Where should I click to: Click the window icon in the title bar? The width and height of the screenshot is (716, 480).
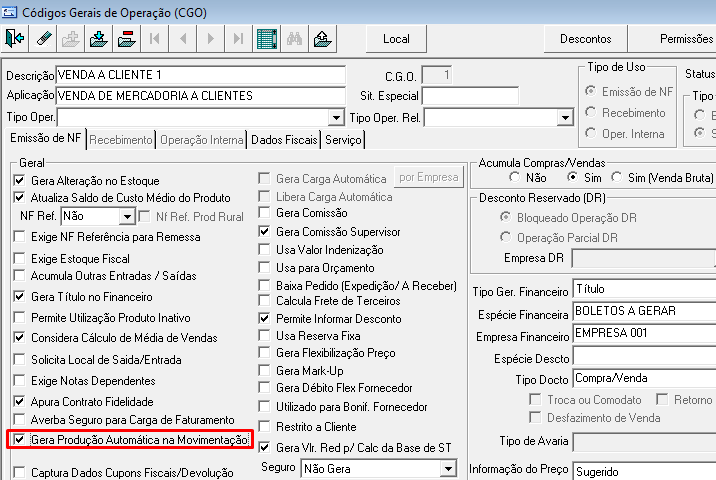pos(9,12)
